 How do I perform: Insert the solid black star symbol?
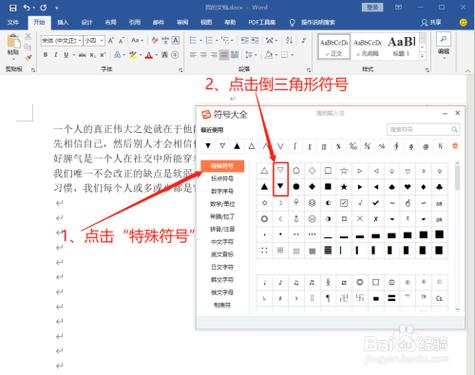pyautogui.click(x=344, y=187)
